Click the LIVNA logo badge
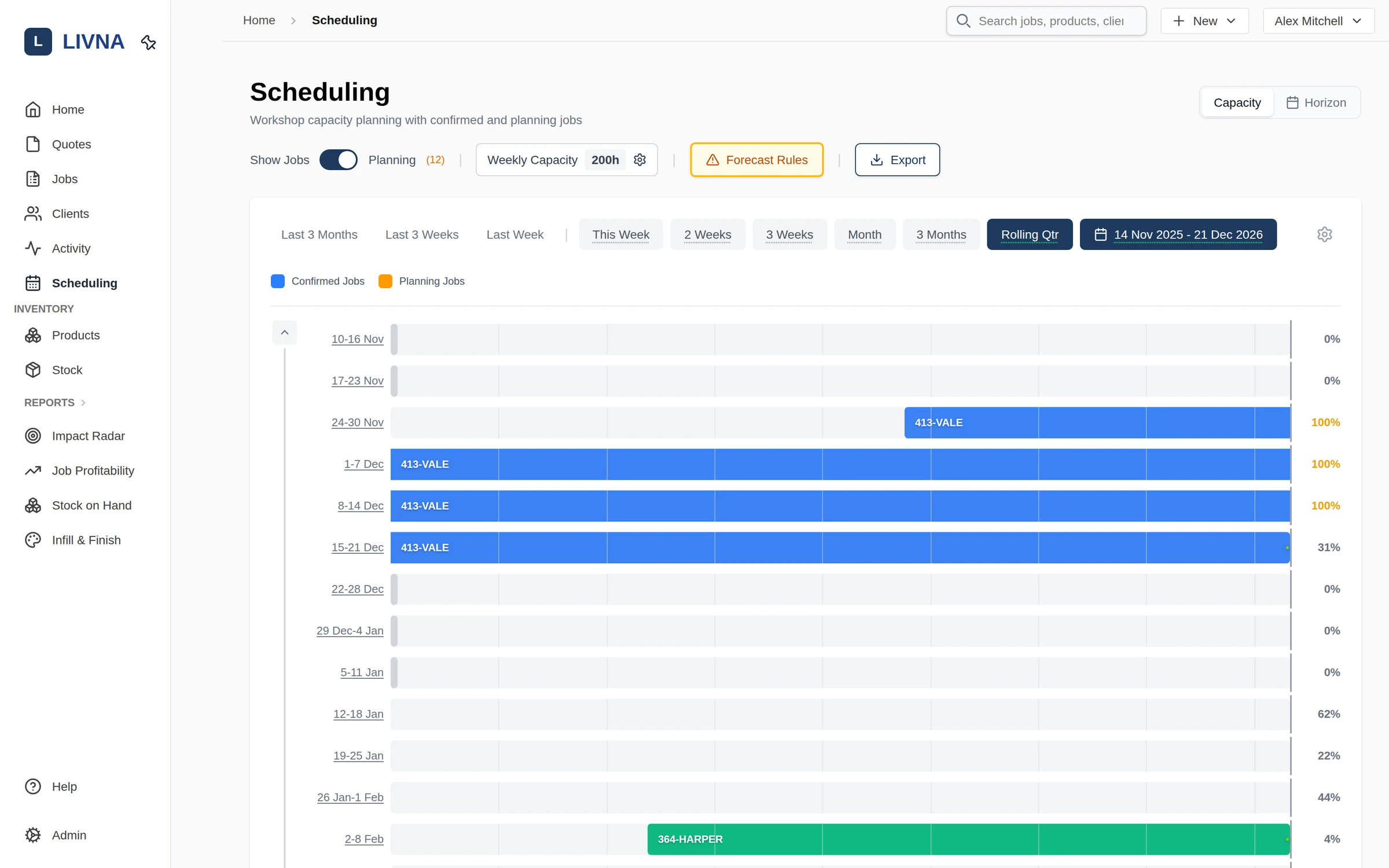1389x868 pixels. coord(38,42)
